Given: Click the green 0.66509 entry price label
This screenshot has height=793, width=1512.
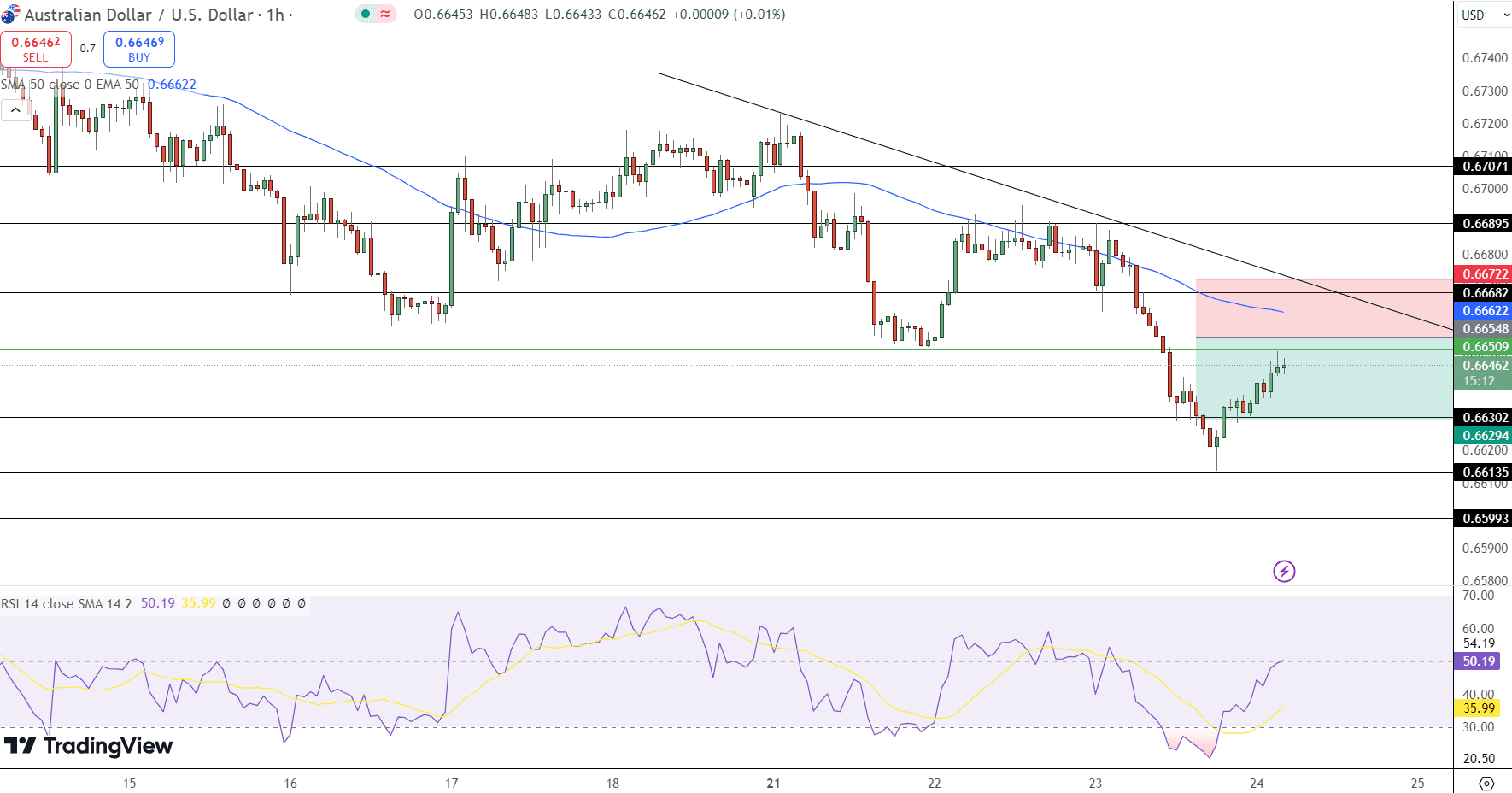Looking at the screenshot, I should [1484, 347].
